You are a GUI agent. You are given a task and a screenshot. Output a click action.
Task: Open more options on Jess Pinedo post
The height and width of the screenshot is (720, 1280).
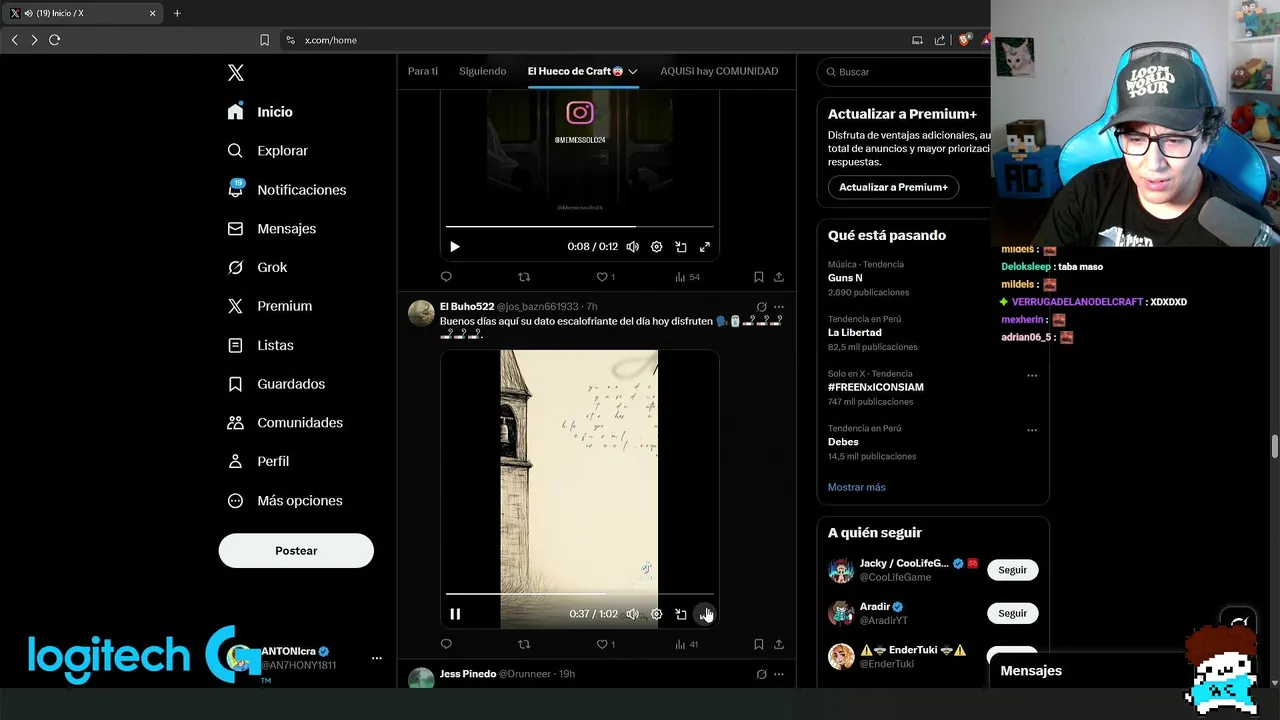coord(779,675)
